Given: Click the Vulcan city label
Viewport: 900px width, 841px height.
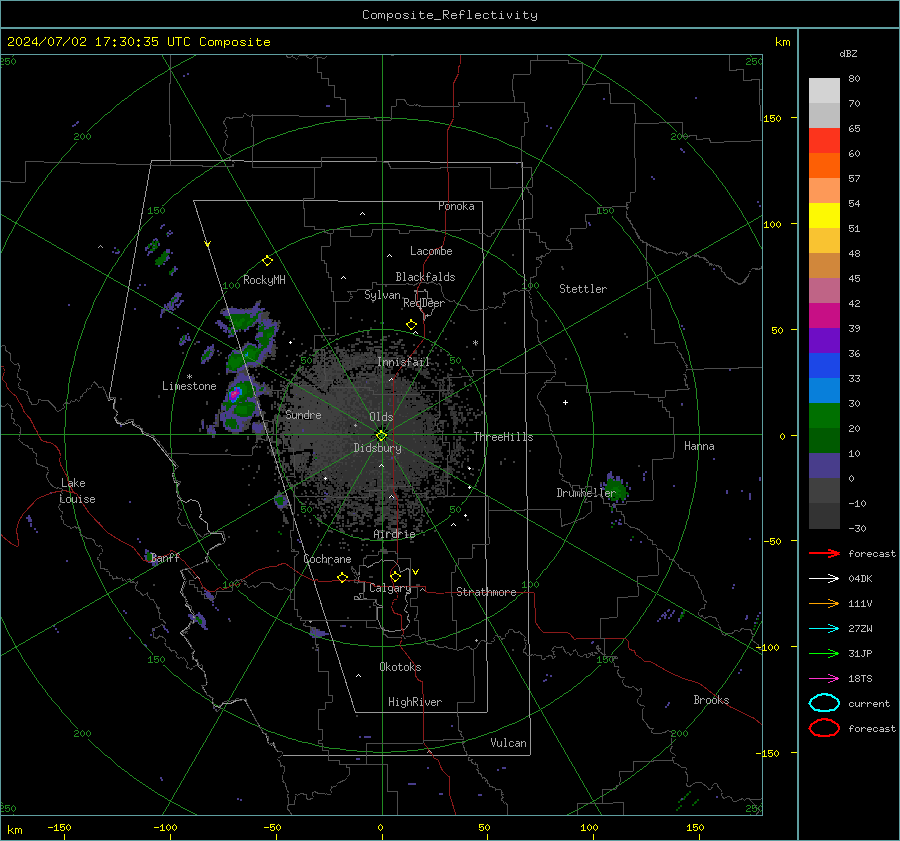Looking at the screenshot, I should (508, 743).
